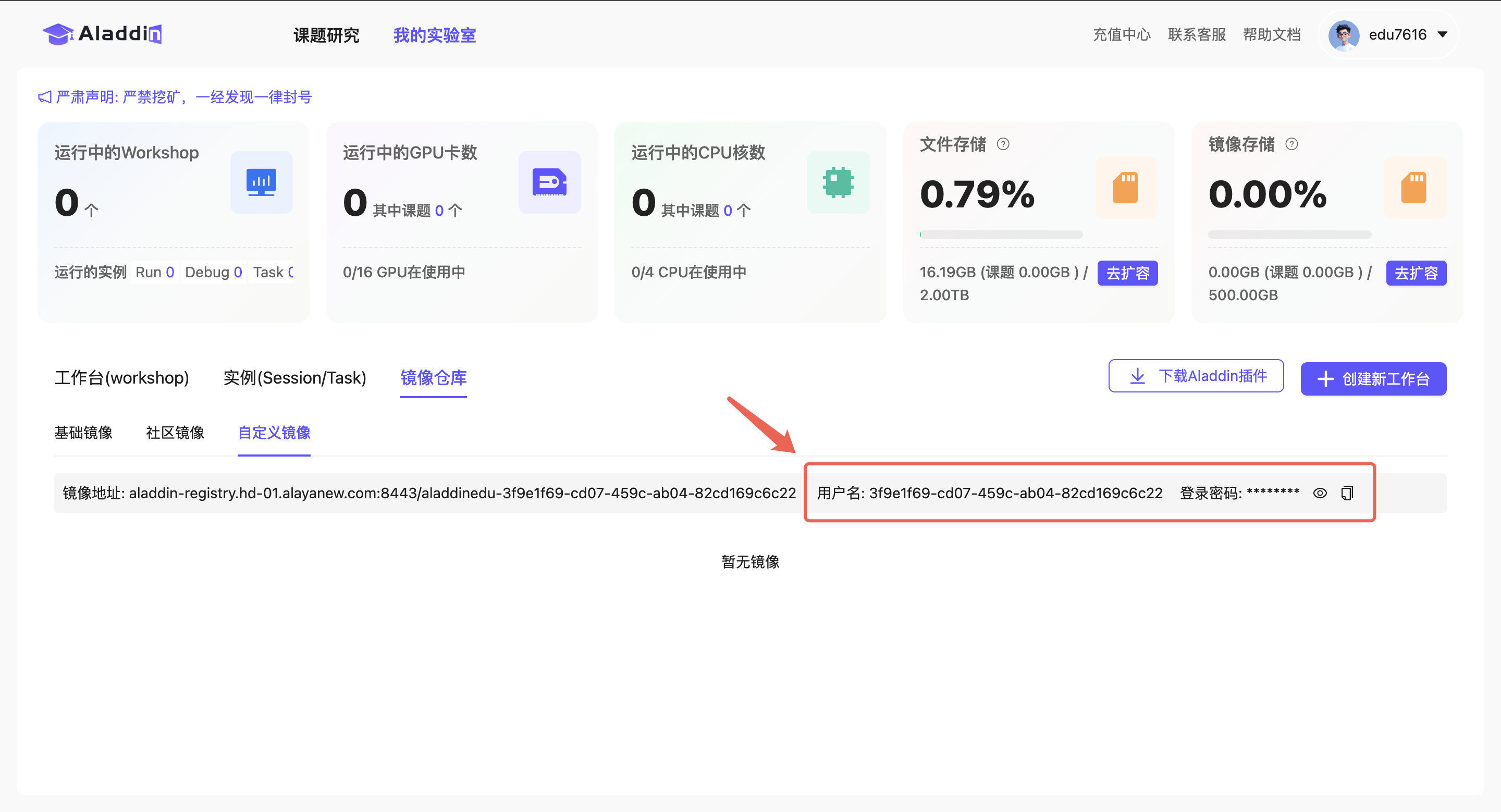Open the edu7616 user dropdown arrow
This screenshot has width=1501, height=812.
pos(1442,34)
